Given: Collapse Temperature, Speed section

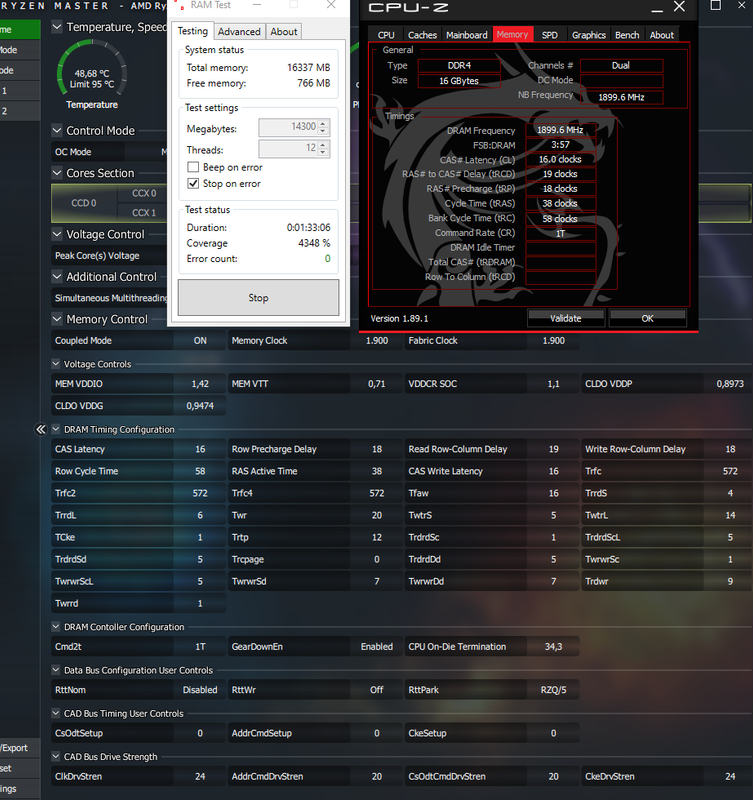Looking at the screenshot, I should click(57, 27).
